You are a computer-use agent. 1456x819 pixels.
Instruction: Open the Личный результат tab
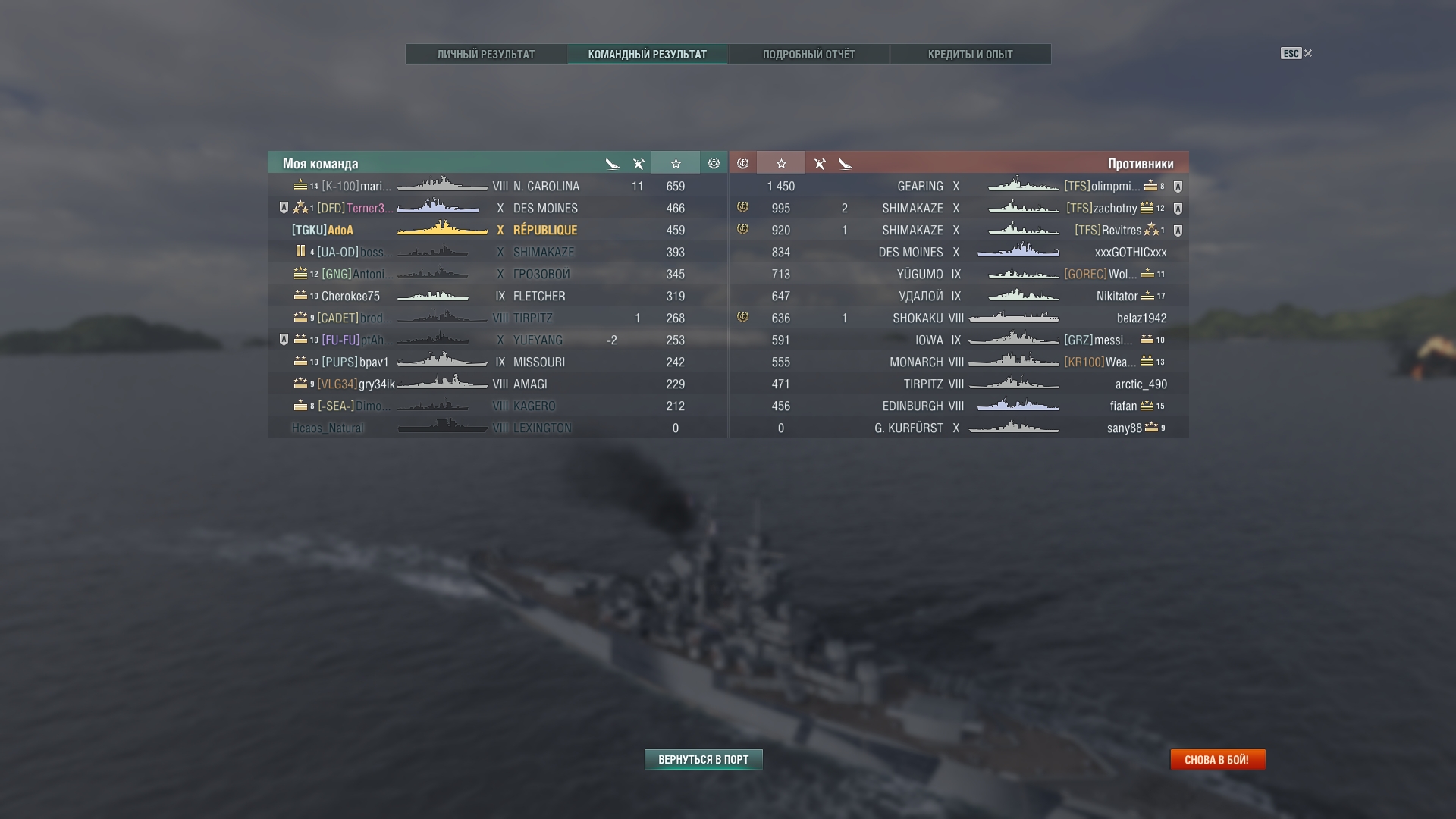[486, 55]
